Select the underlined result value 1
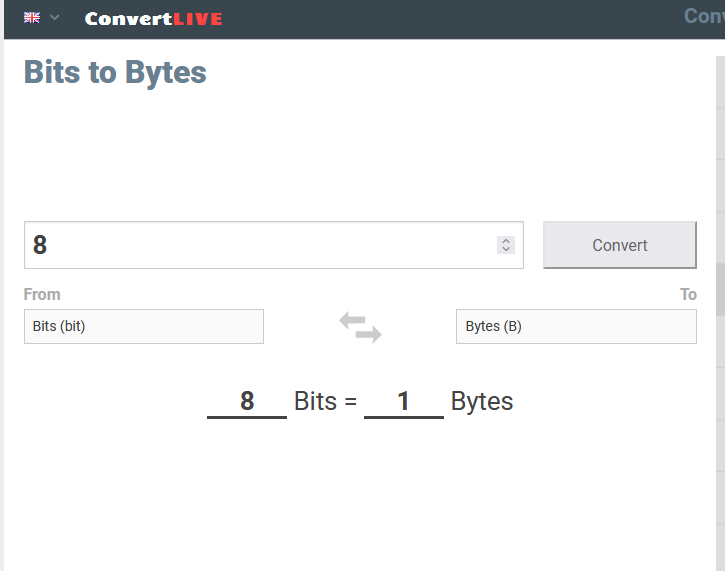This screenshot has width=725, height=571. click(x=404, y=401)
